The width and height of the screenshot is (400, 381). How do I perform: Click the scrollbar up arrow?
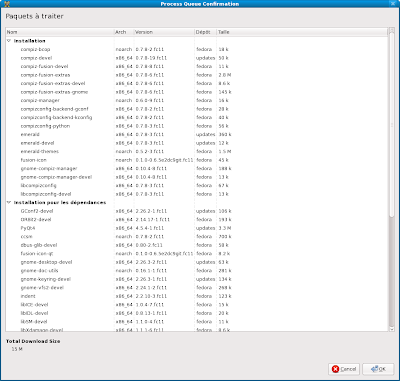coord(392,31)
